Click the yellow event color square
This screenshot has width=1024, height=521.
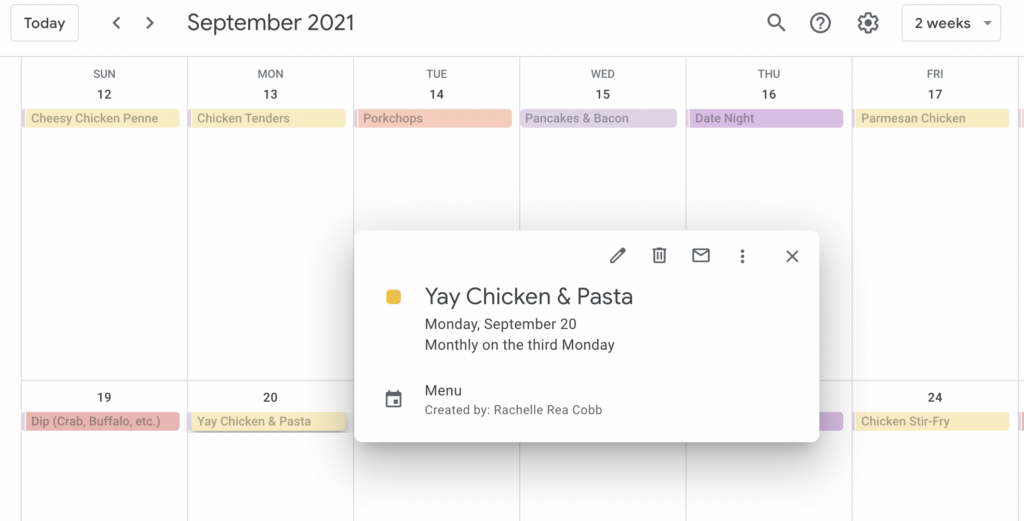[x=394, y=297]
